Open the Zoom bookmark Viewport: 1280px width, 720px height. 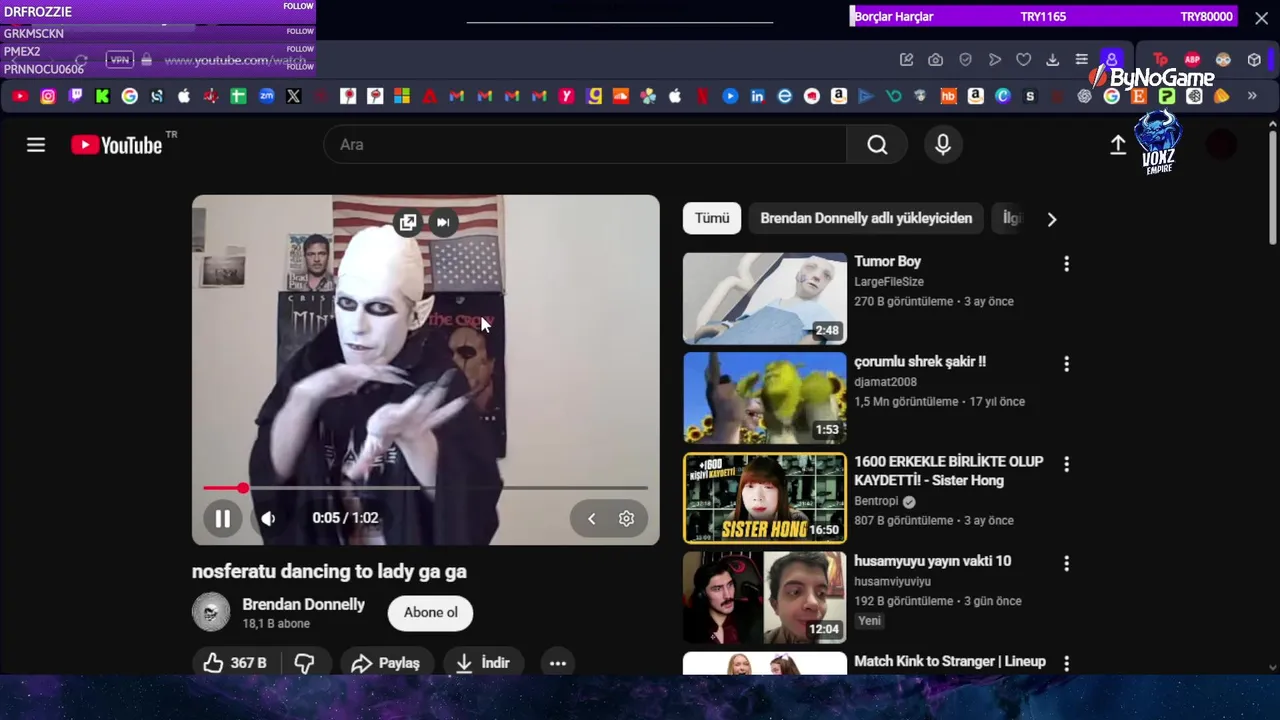tap(266, 96)
